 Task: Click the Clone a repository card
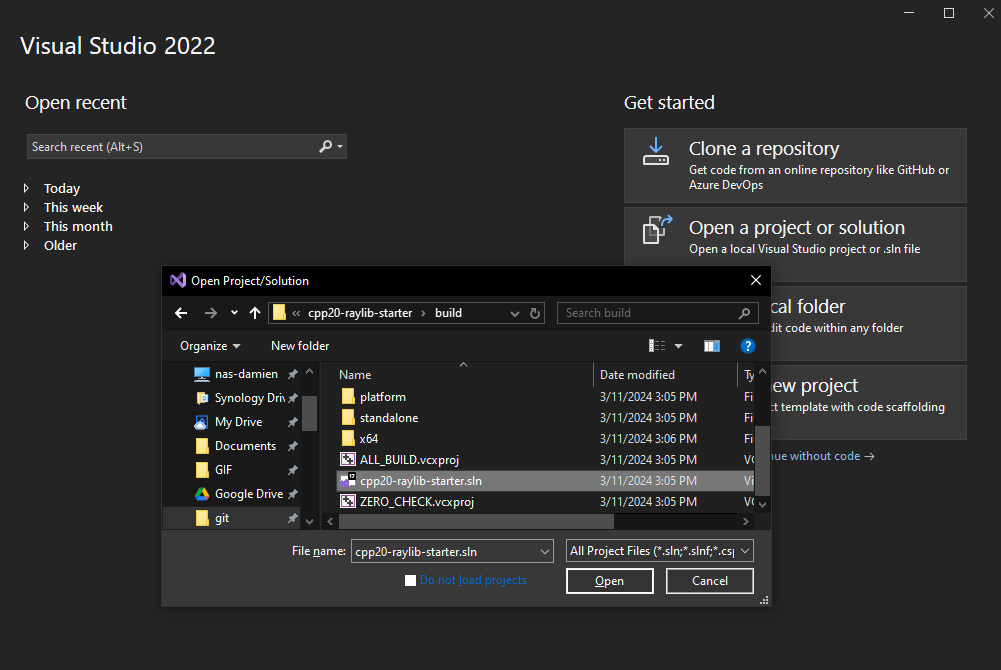(795, 165)
